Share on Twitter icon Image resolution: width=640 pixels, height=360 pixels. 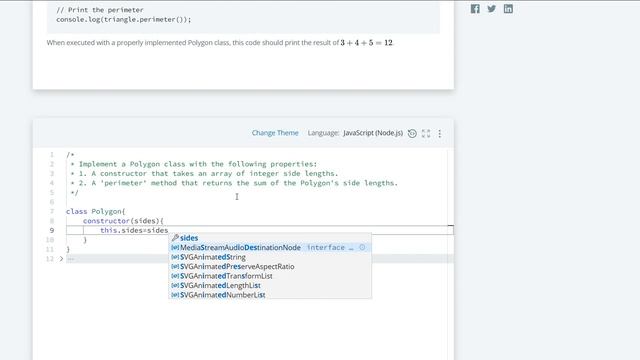tap(492, 9)
